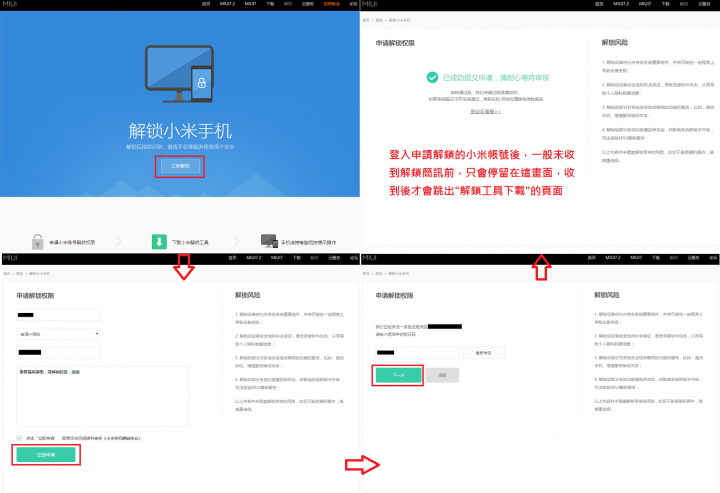Viewport: 720px width, 493px height.
Task: Click MIUI logo on the verification code page
Action: coord(370,258)
